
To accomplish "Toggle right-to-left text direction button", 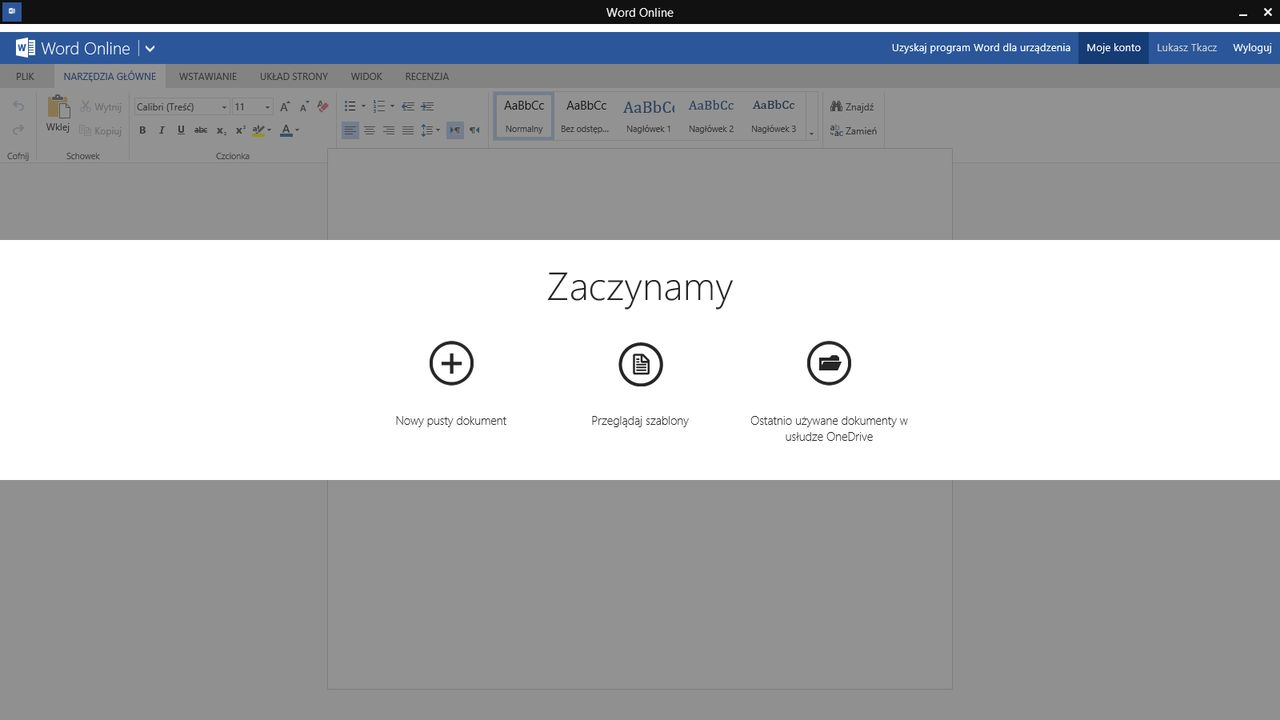I will click(x=474, y=130).
